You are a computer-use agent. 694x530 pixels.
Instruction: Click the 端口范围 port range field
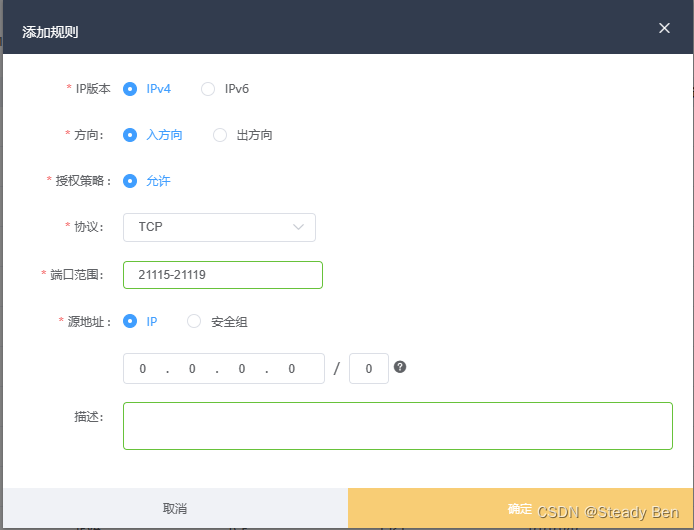click(x=222, y=275)
